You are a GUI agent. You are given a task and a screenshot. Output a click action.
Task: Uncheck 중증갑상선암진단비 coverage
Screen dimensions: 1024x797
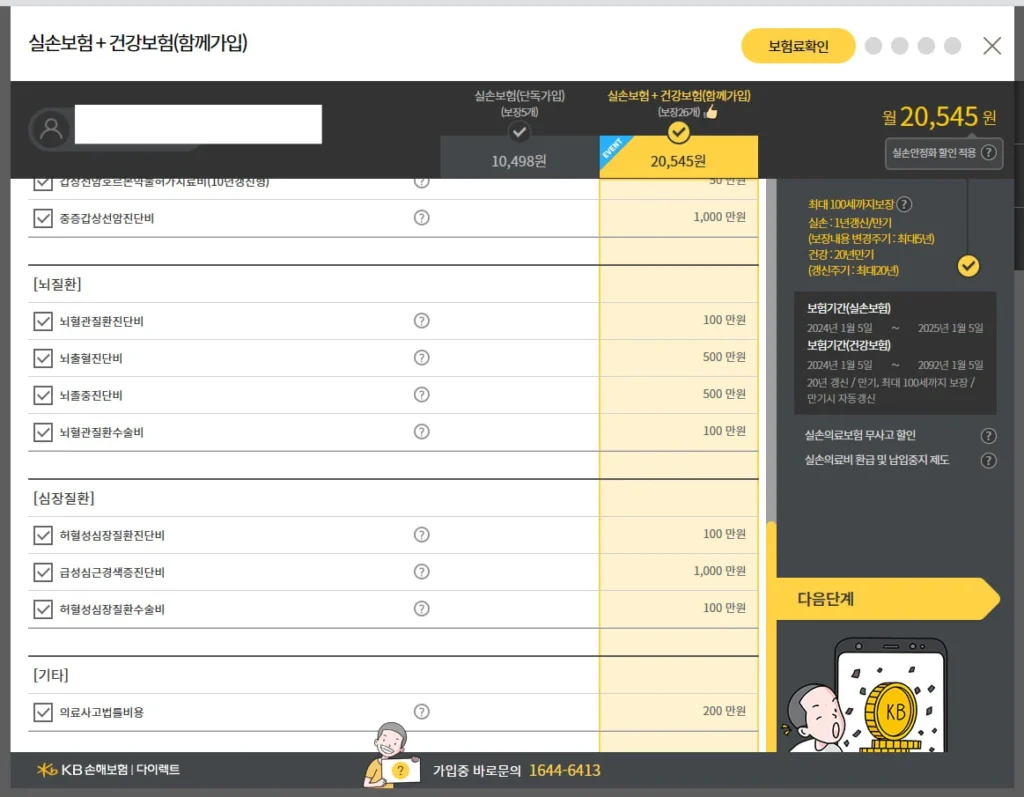[x=43, y=218]
